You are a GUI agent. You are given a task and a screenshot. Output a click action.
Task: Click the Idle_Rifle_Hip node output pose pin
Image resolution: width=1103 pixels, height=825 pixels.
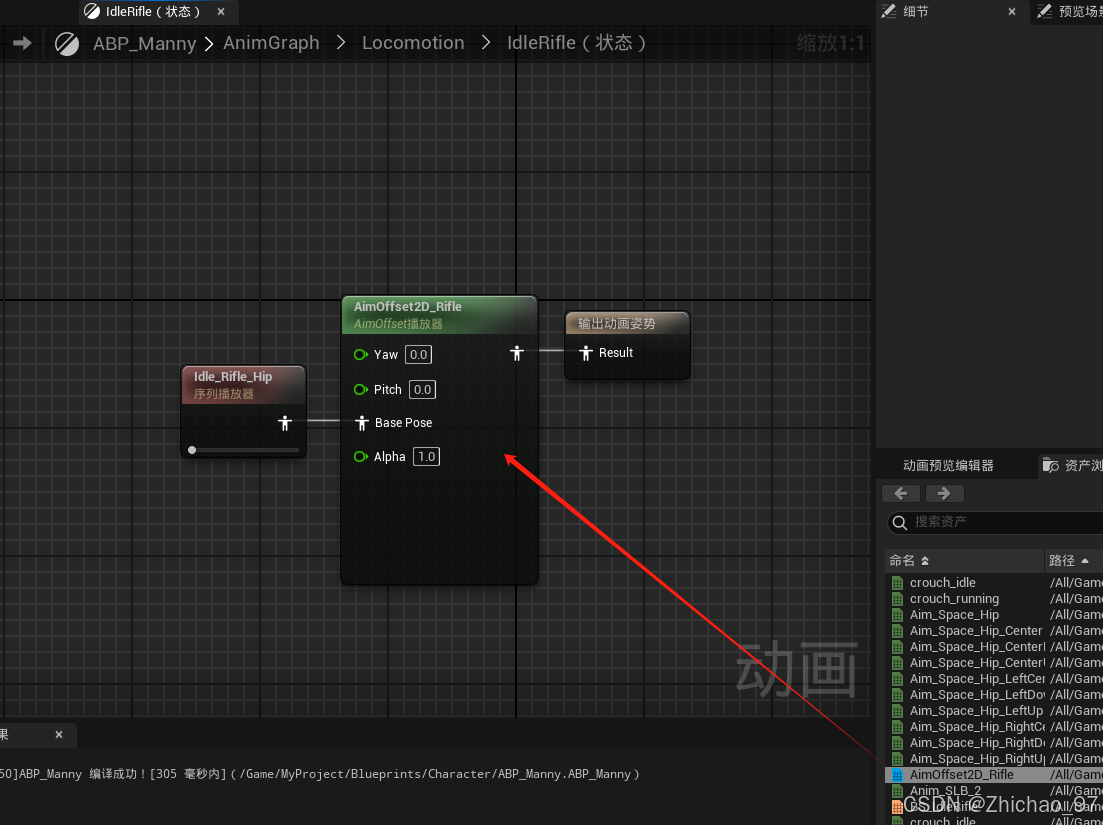pos(285,423)
